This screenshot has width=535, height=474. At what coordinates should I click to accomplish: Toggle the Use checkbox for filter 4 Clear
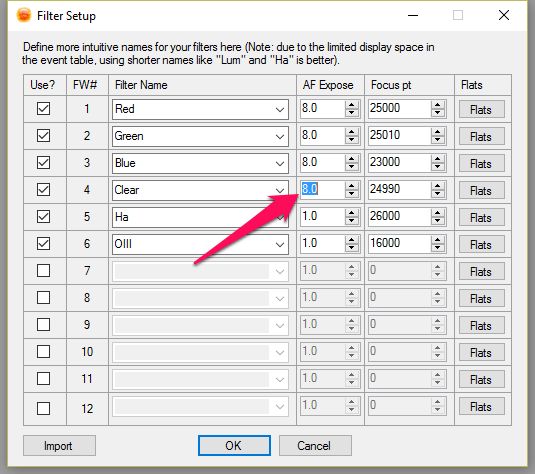tap(43, 190)
